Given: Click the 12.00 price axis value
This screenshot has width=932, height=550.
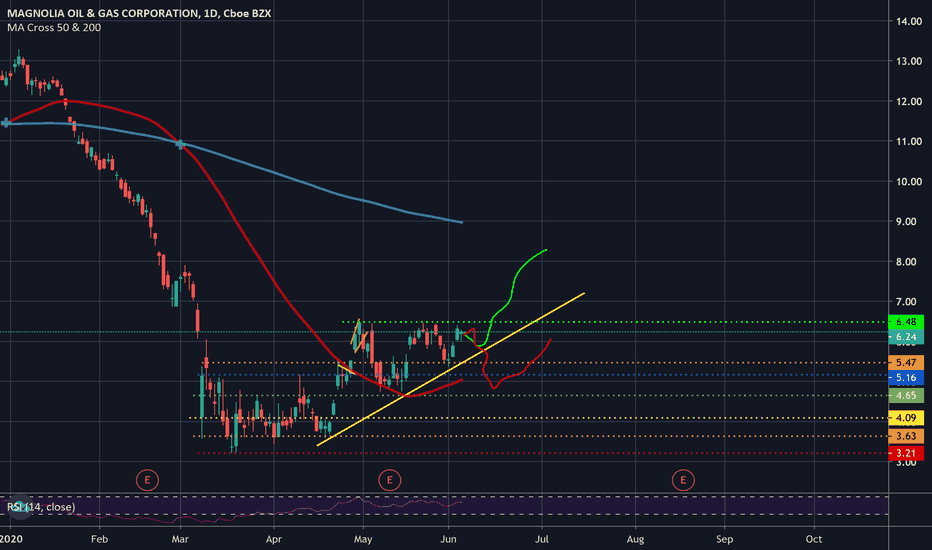Looking at the screenshot, I should click(x=909, y=102).
